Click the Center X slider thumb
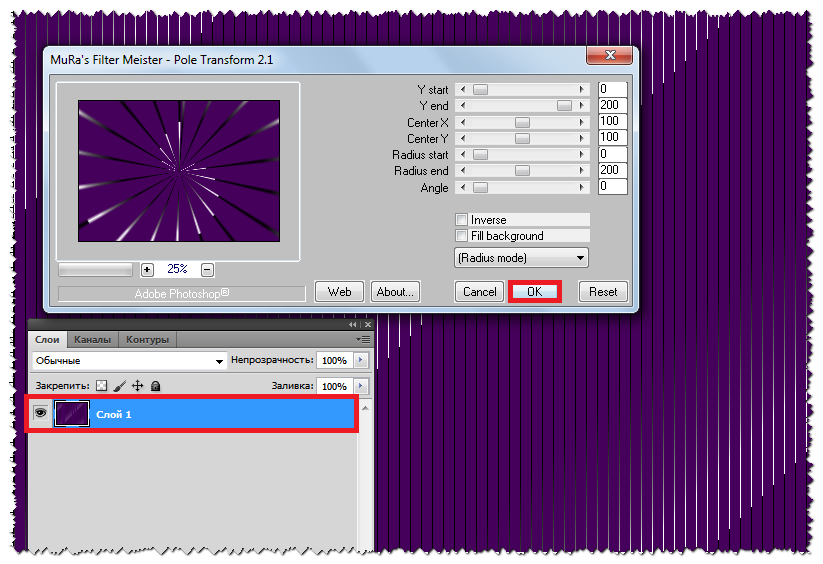The height and width of the screenshot is (564, 823). (522, 122)
